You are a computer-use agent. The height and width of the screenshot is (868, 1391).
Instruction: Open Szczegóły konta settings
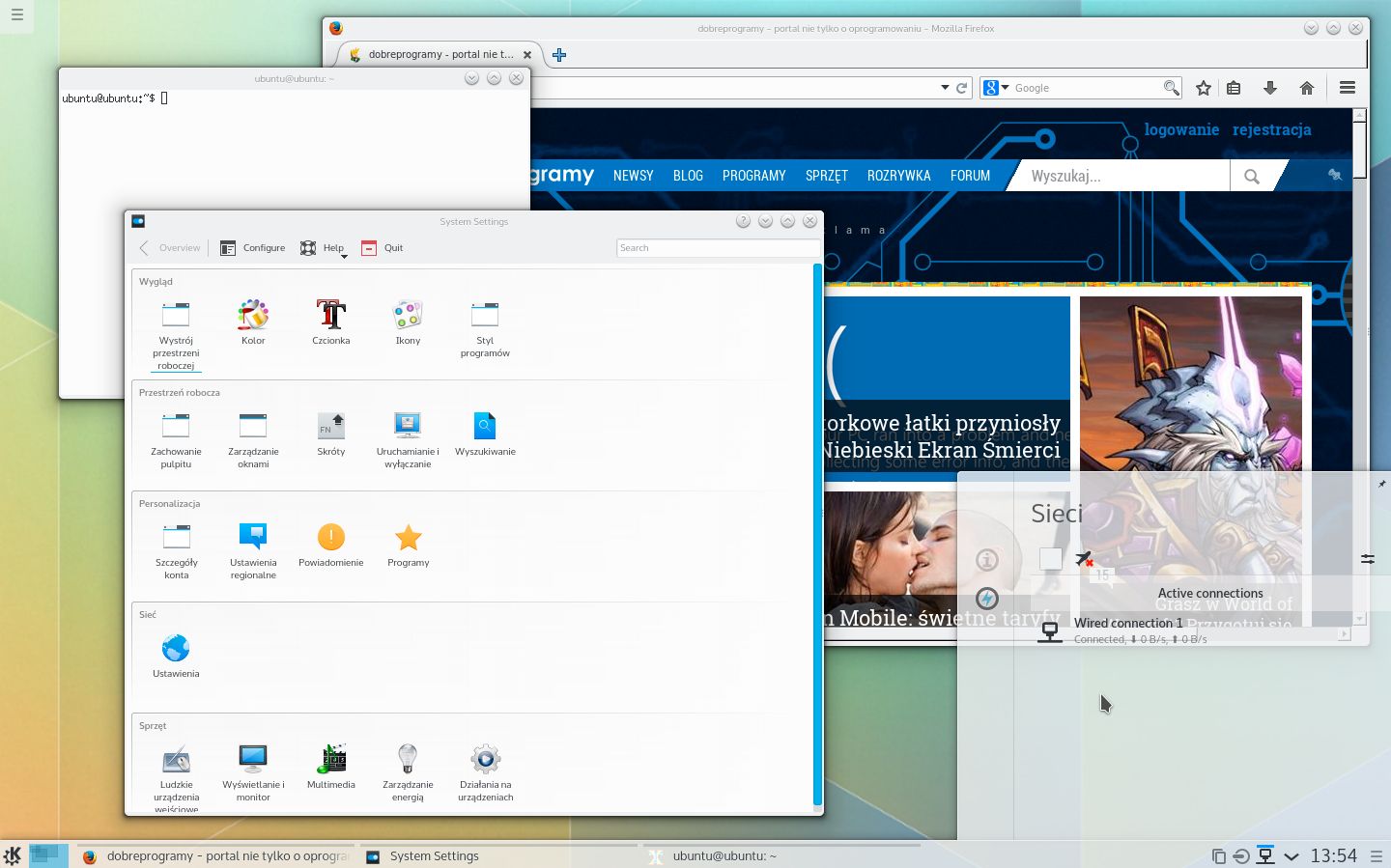click(x=176, y=550)
